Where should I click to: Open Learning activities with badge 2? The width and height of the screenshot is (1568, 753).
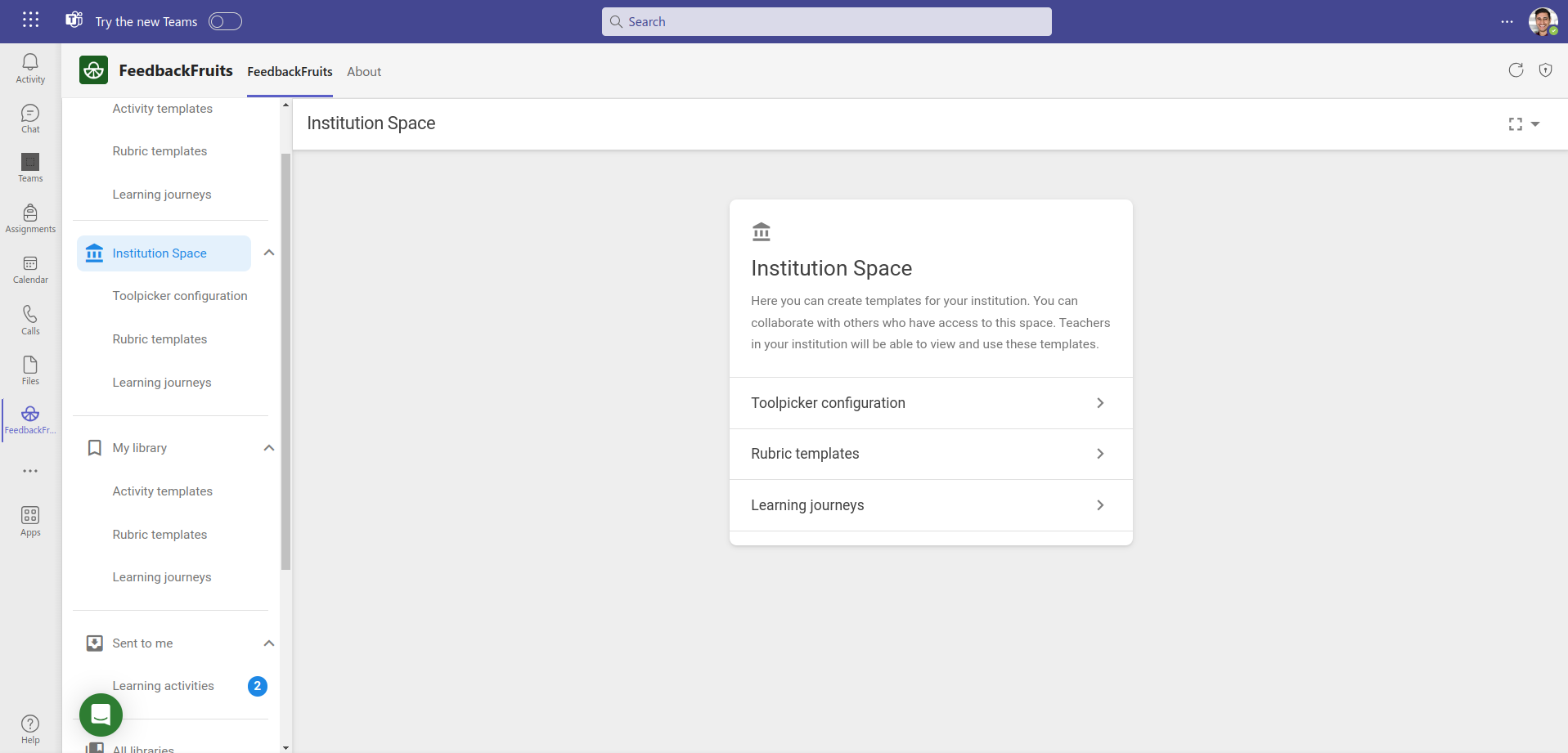click(164, 686)
